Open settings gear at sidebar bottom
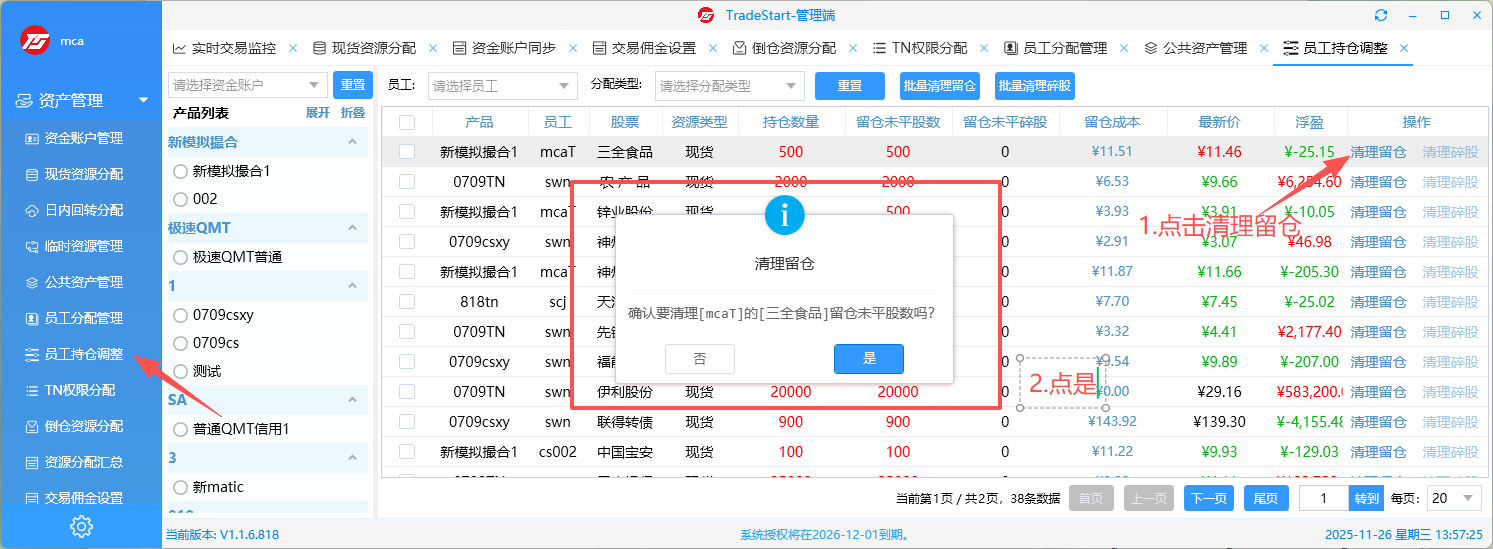The image size is (1493, 549). pos(81,526)
